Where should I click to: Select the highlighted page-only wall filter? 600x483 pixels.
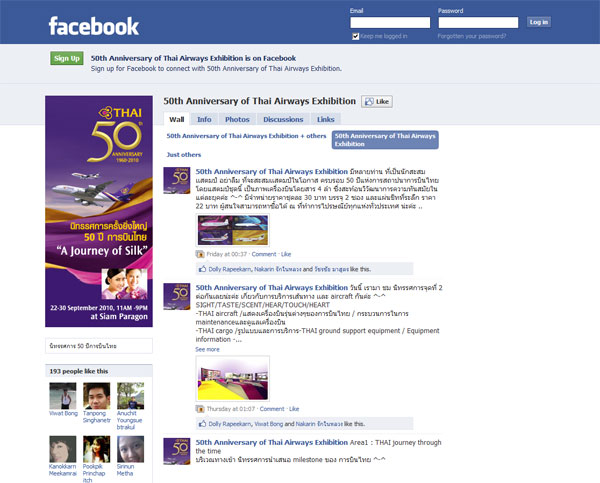[x=385, y=140]
